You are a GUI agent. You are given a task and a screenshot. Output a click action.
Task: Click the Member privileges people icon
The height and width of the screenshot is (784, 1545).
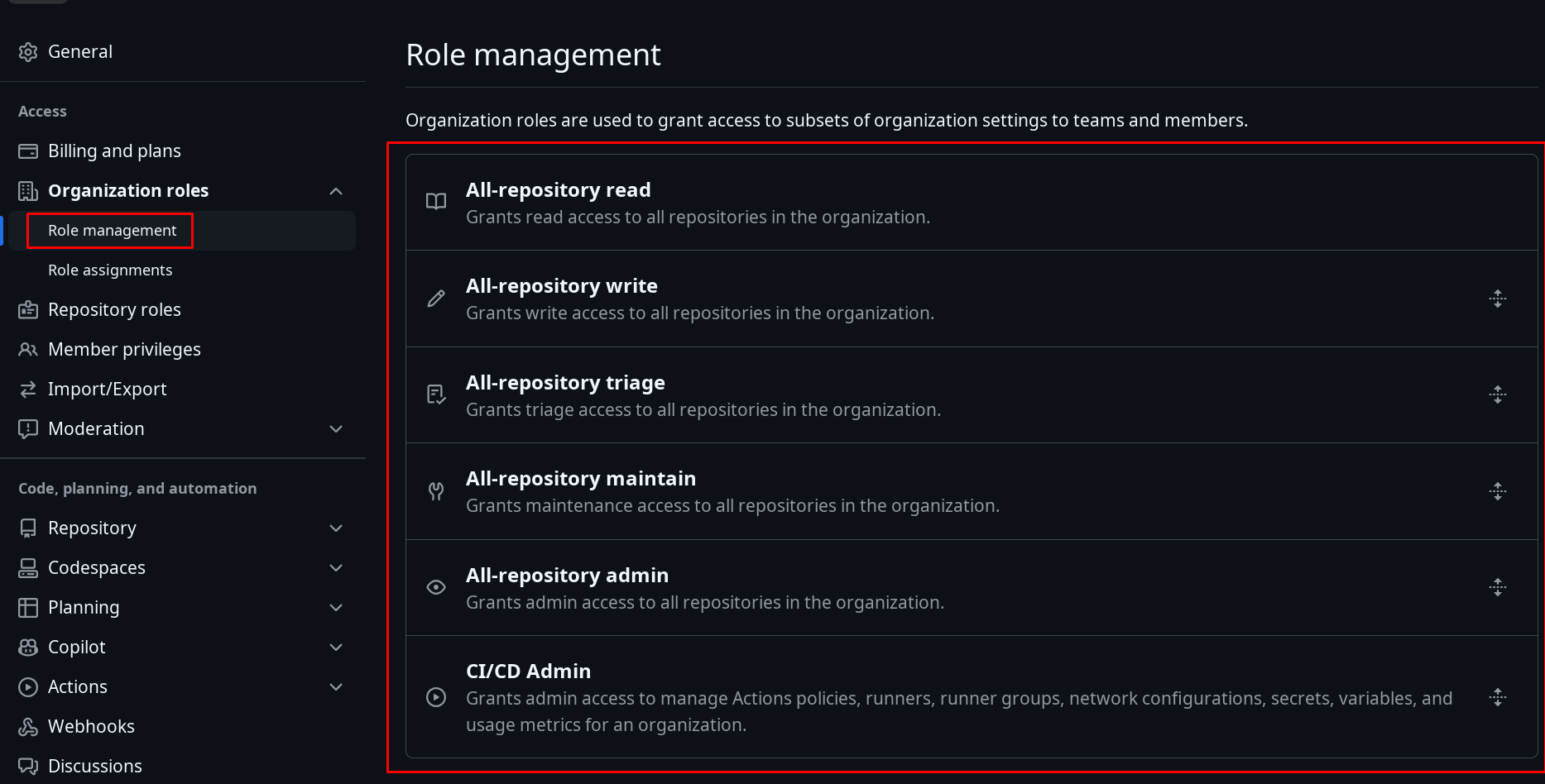tap(28, 350)
